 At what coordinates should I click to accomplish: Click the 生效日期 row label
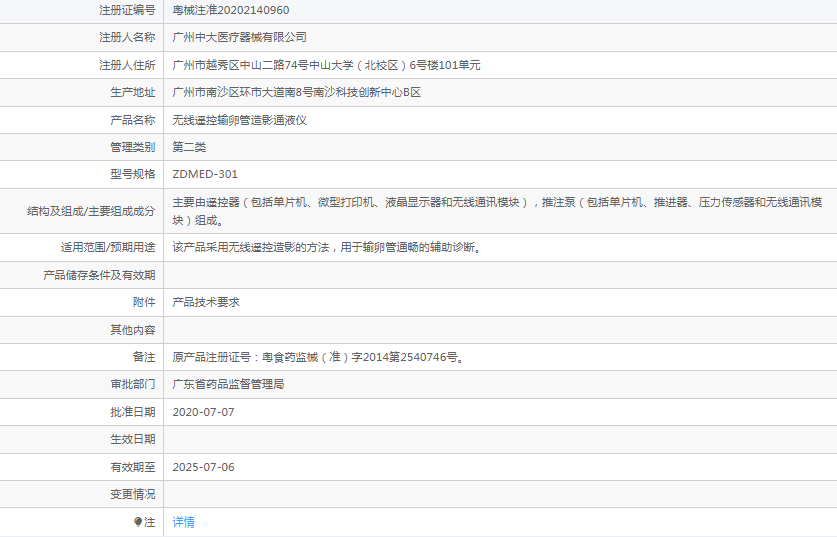(133, 439)
